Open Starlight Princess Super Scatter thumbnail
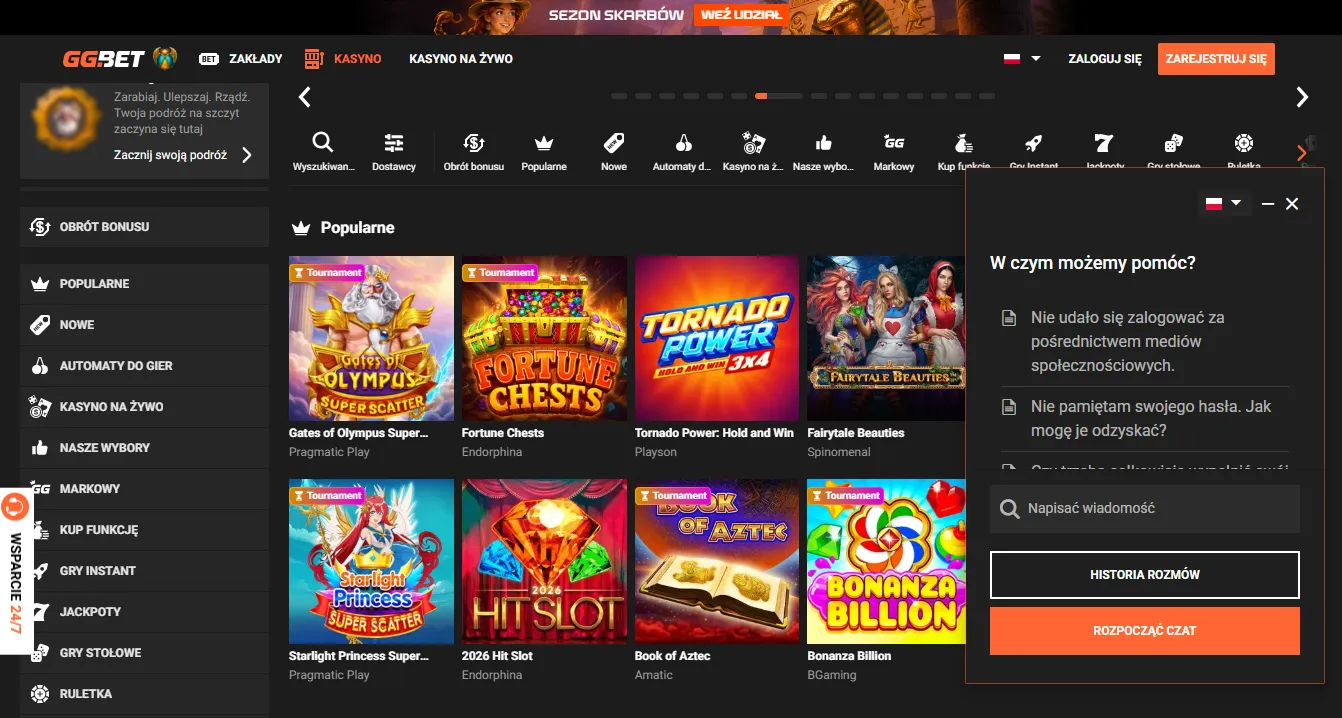 tap(371, 561)
